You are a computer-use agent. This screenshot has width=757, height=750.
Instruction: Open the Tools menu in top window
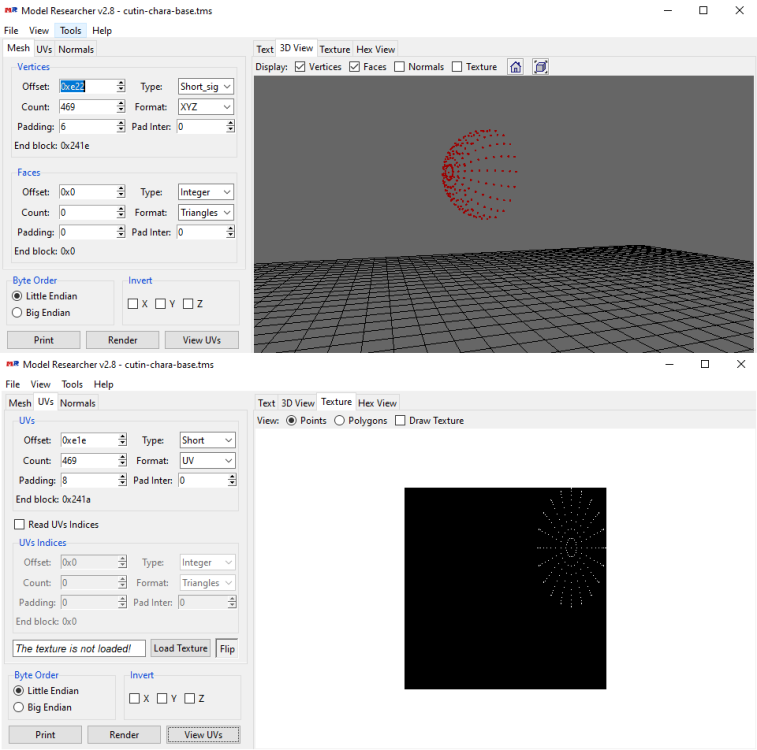coord(70,30)
